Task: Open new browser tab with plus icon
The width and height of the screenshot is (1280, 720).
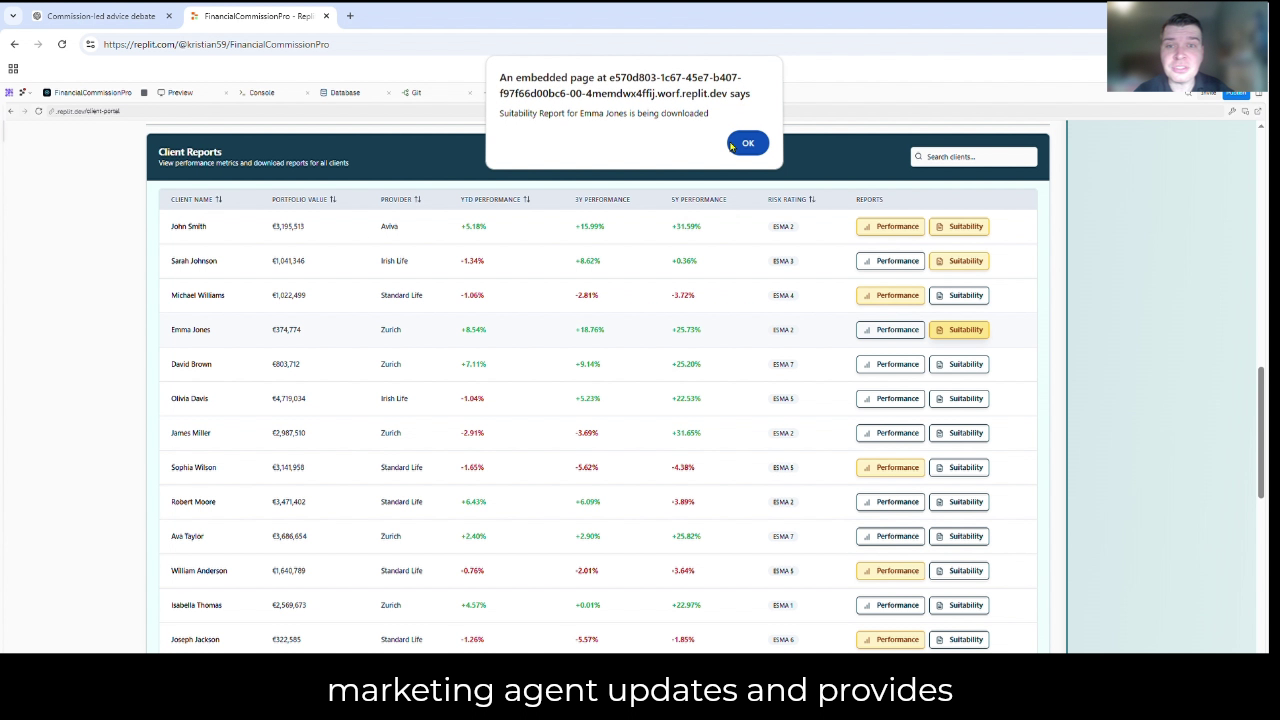Action: pyautogui.click(x=350, y=16)
